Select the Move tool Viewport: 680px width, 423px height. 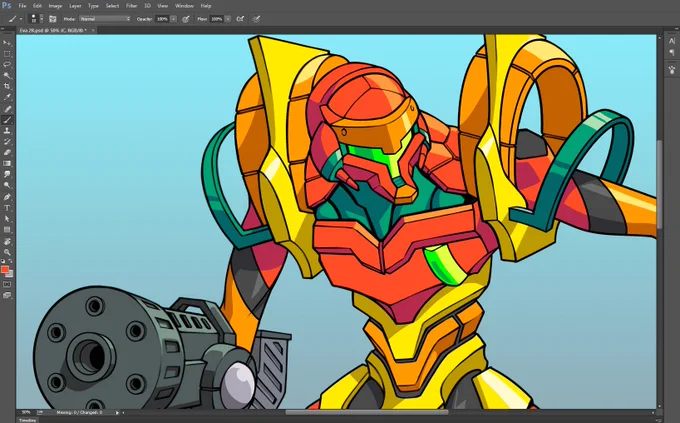7,43
